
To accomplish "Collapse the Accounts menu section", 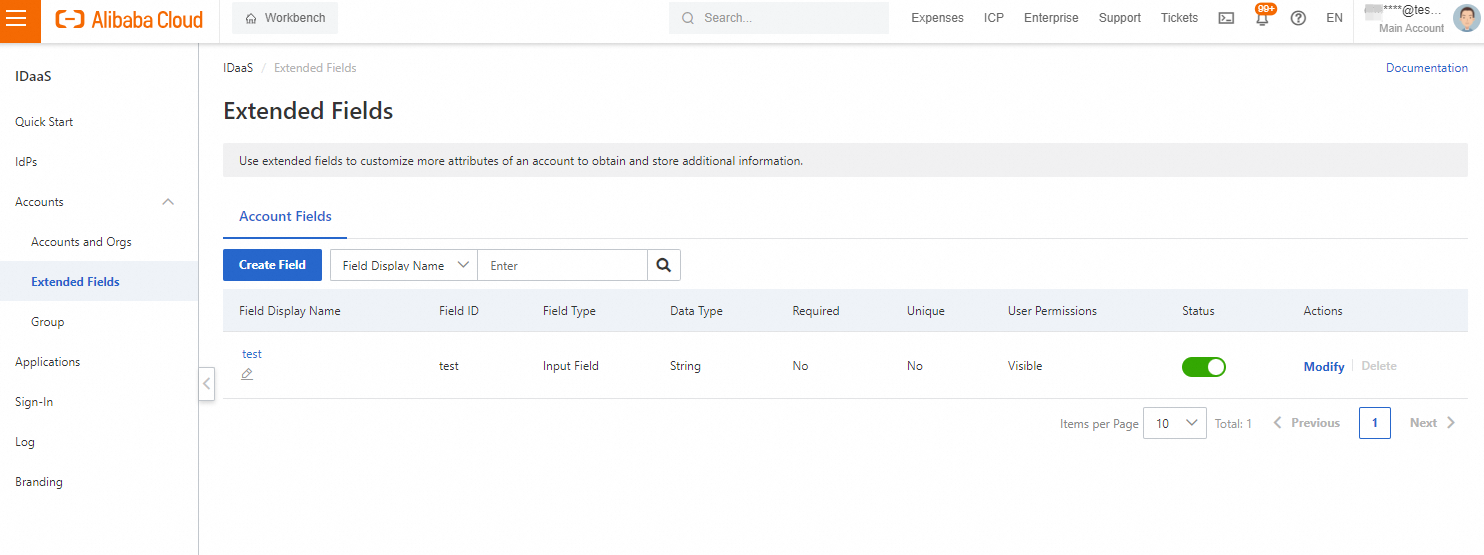I will pos(168,202).
